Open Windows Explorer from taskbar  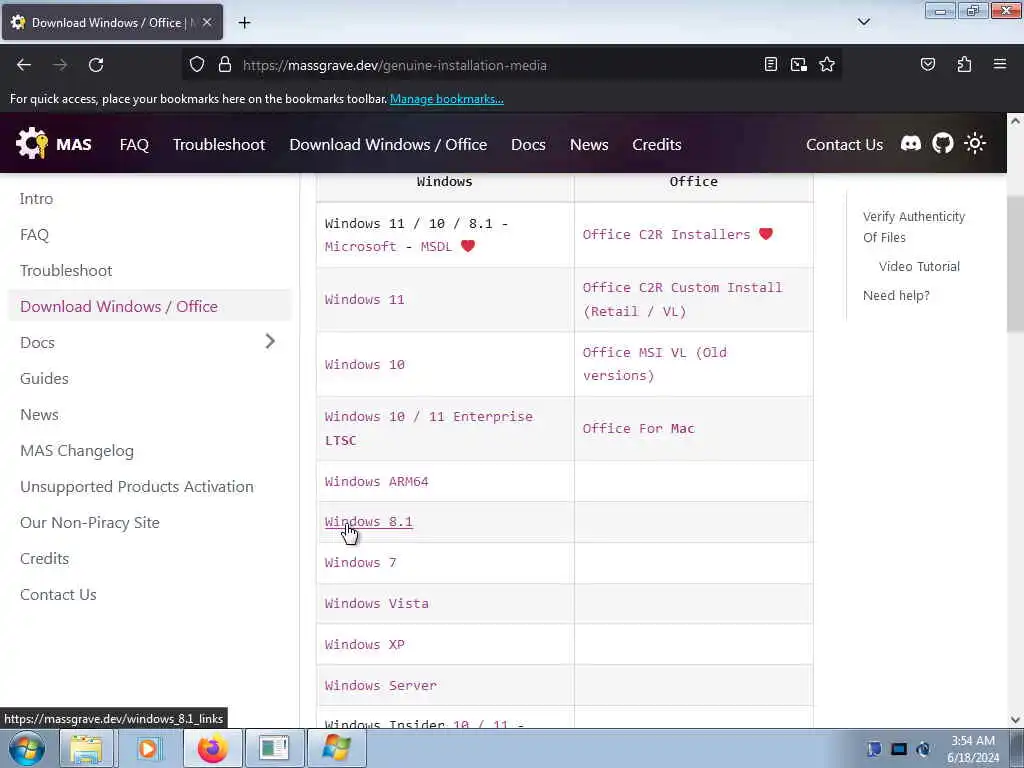pos(86,748)
